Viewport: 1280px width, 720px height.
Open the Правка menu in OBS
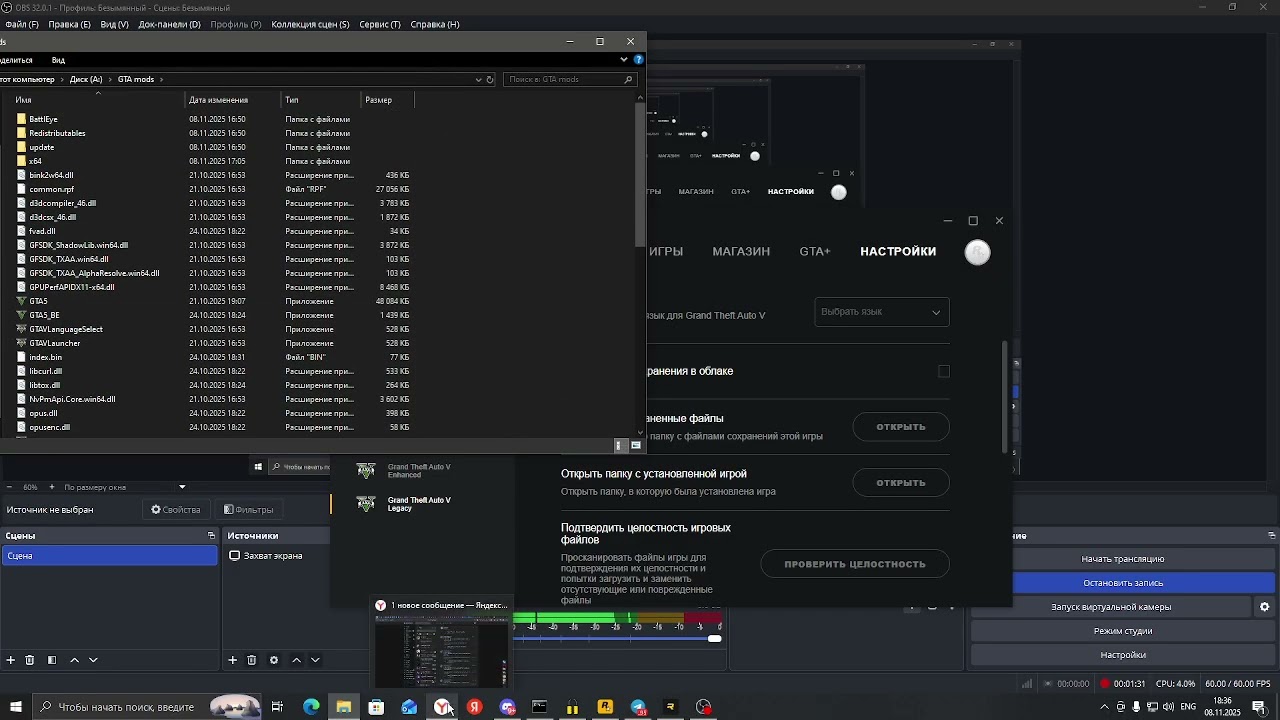(69, 24)
